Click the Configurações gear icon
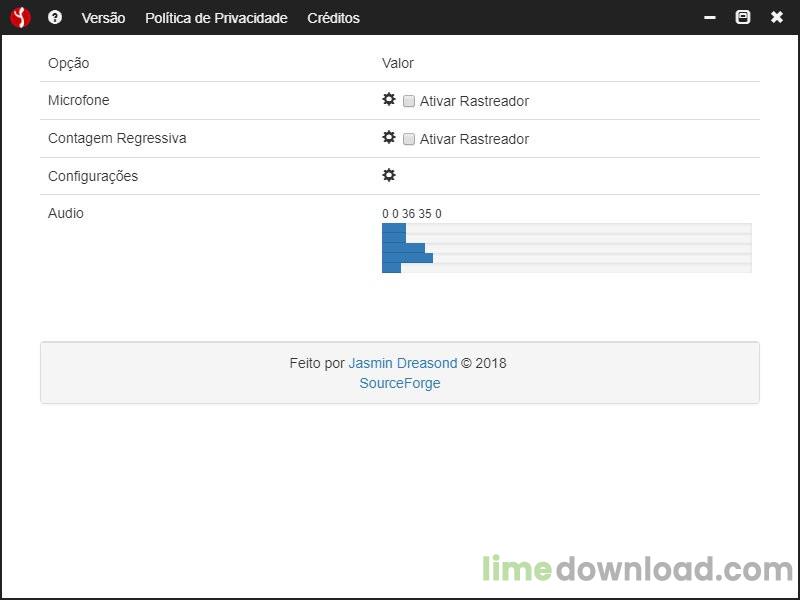800x600 pixels. point(389,175)
